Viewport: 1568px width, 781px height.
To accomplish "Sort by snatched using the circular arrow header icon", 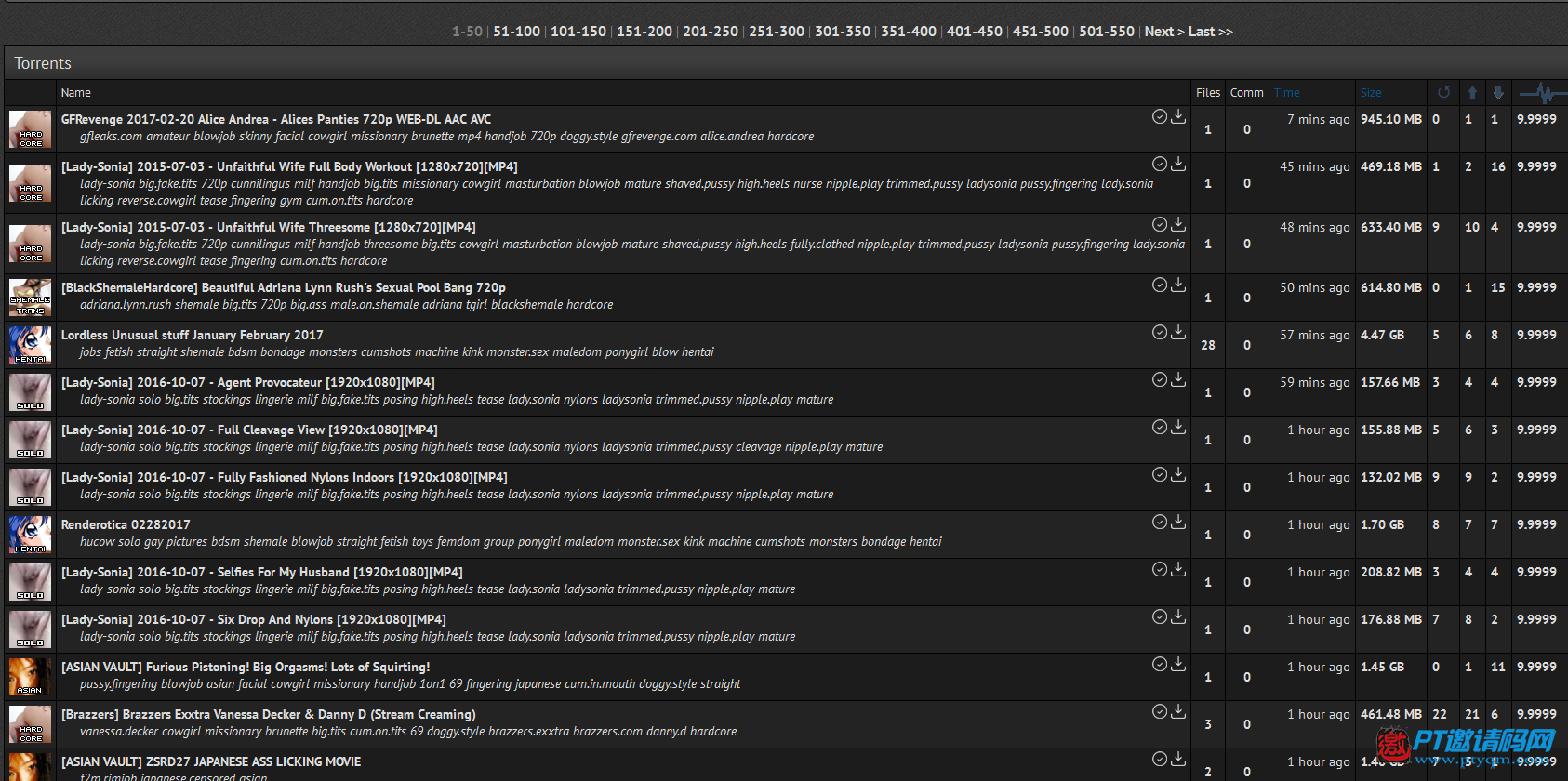I will tap(1443, 92).
